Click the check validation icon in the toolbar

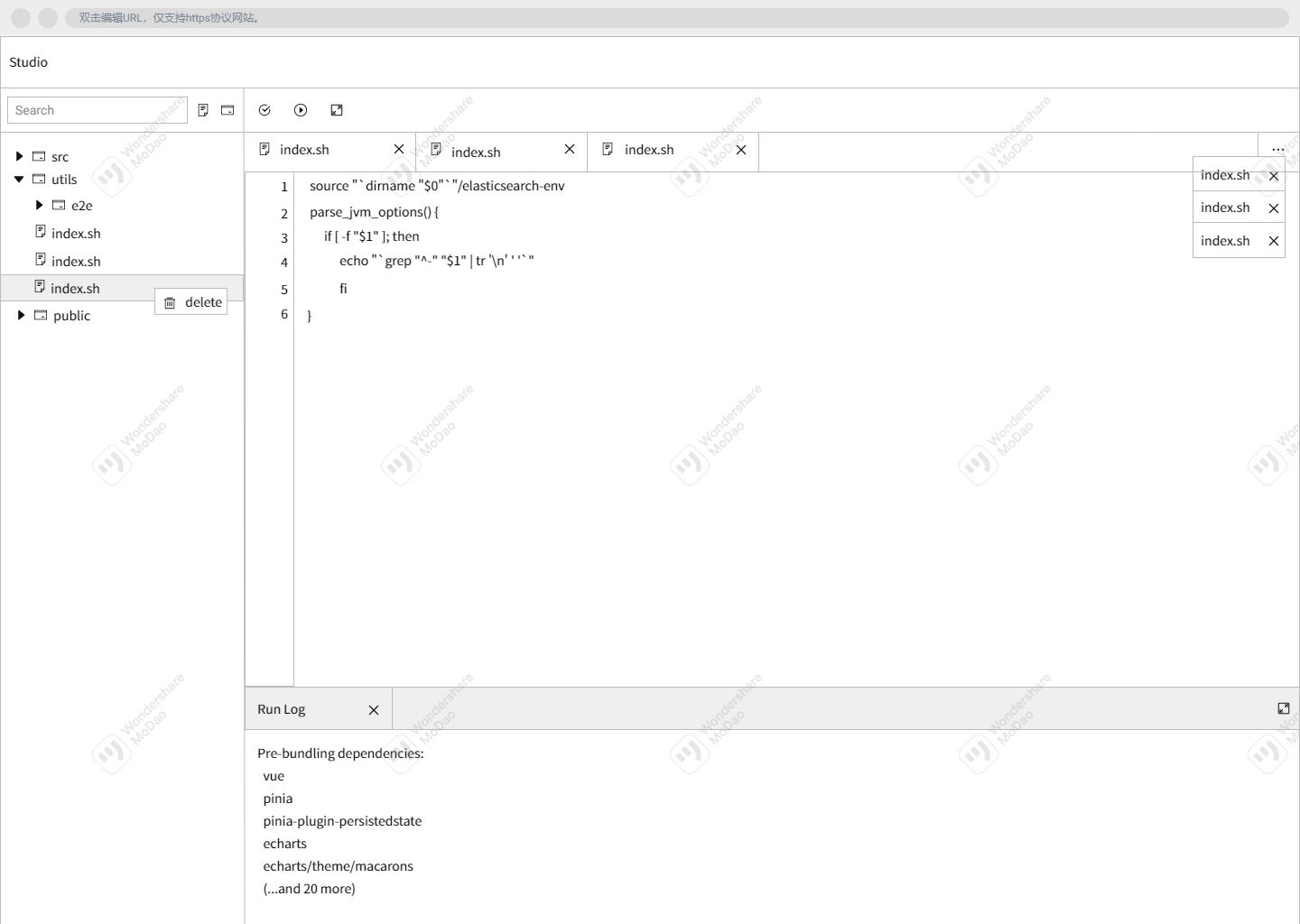265,109
